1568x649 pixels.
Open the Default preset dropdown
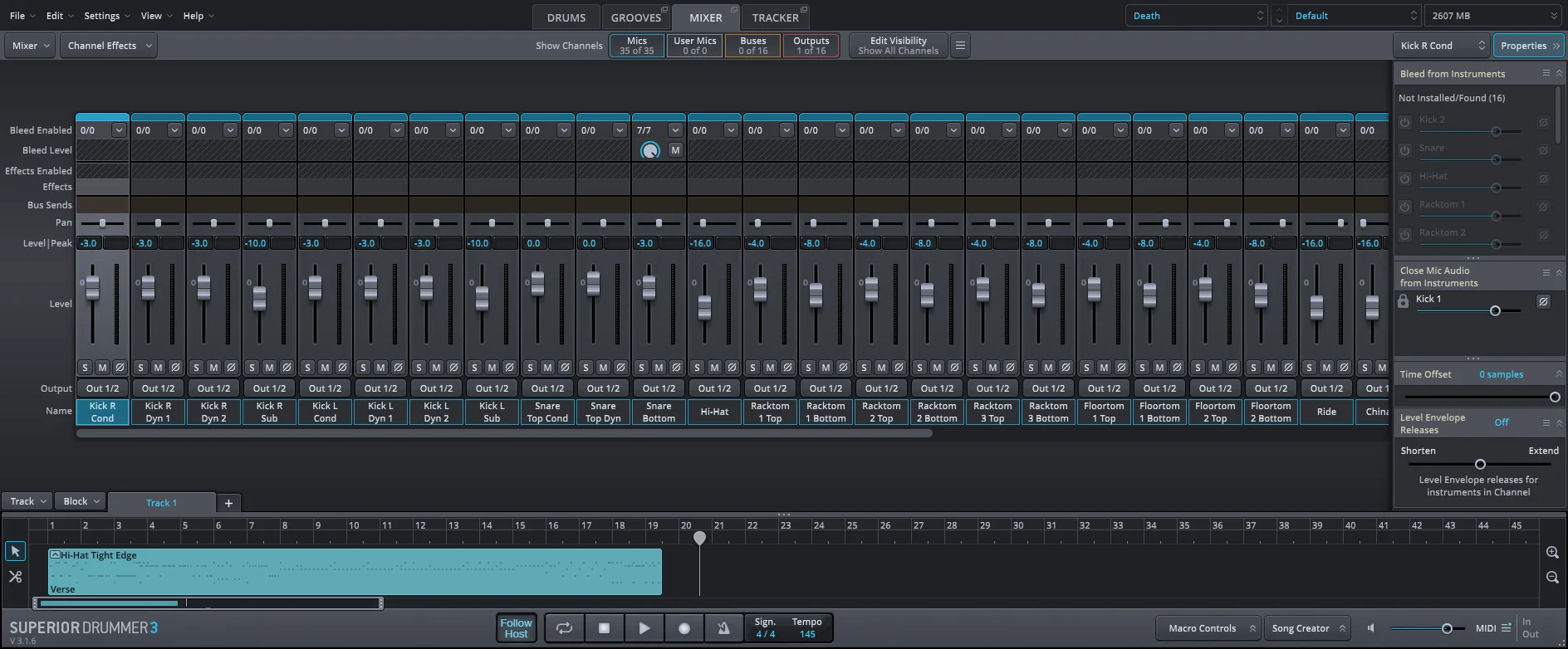1354,16
